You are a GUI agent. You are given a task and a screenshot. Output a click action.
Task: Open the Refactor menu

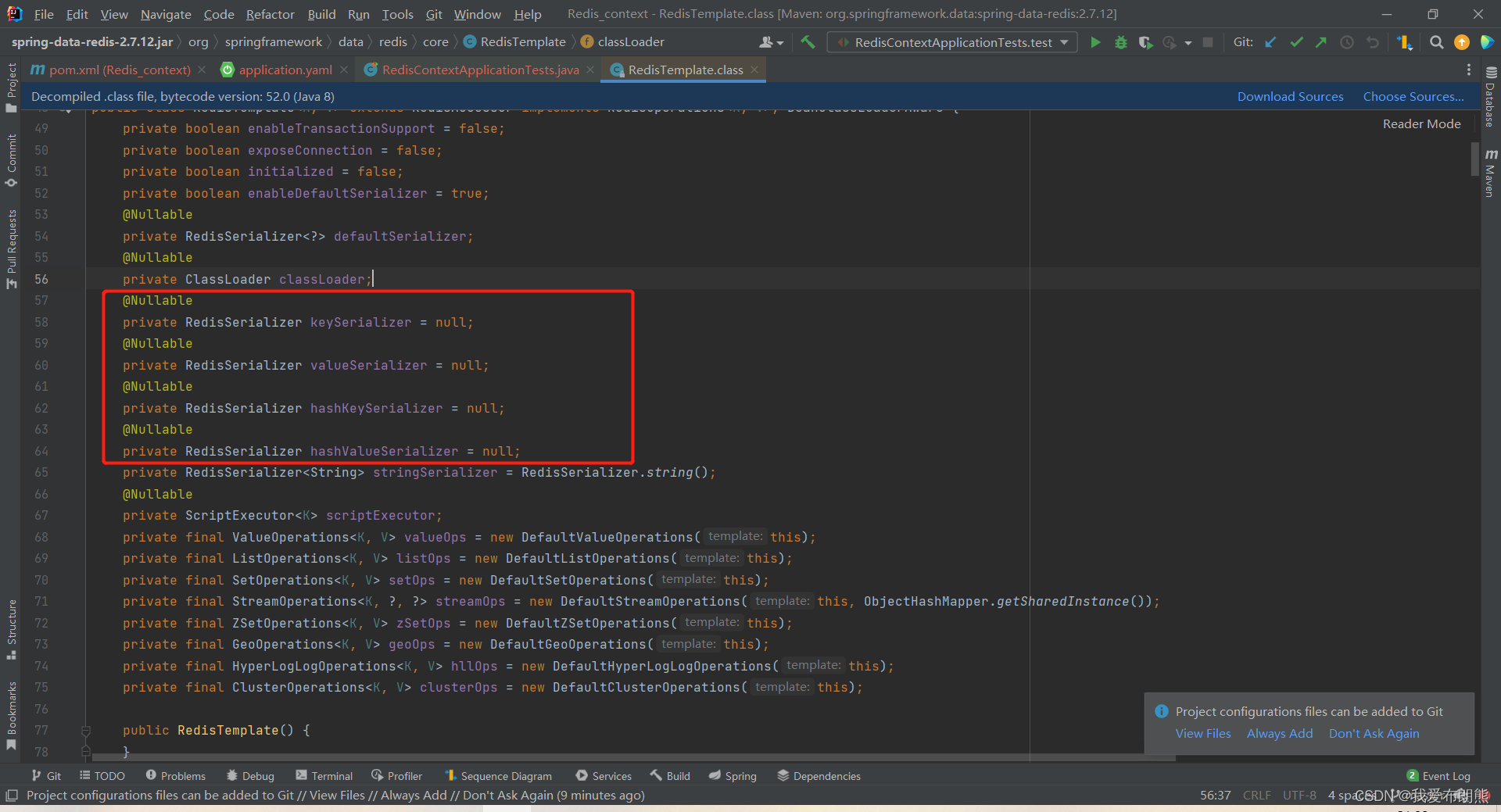(x=269, y=13)
